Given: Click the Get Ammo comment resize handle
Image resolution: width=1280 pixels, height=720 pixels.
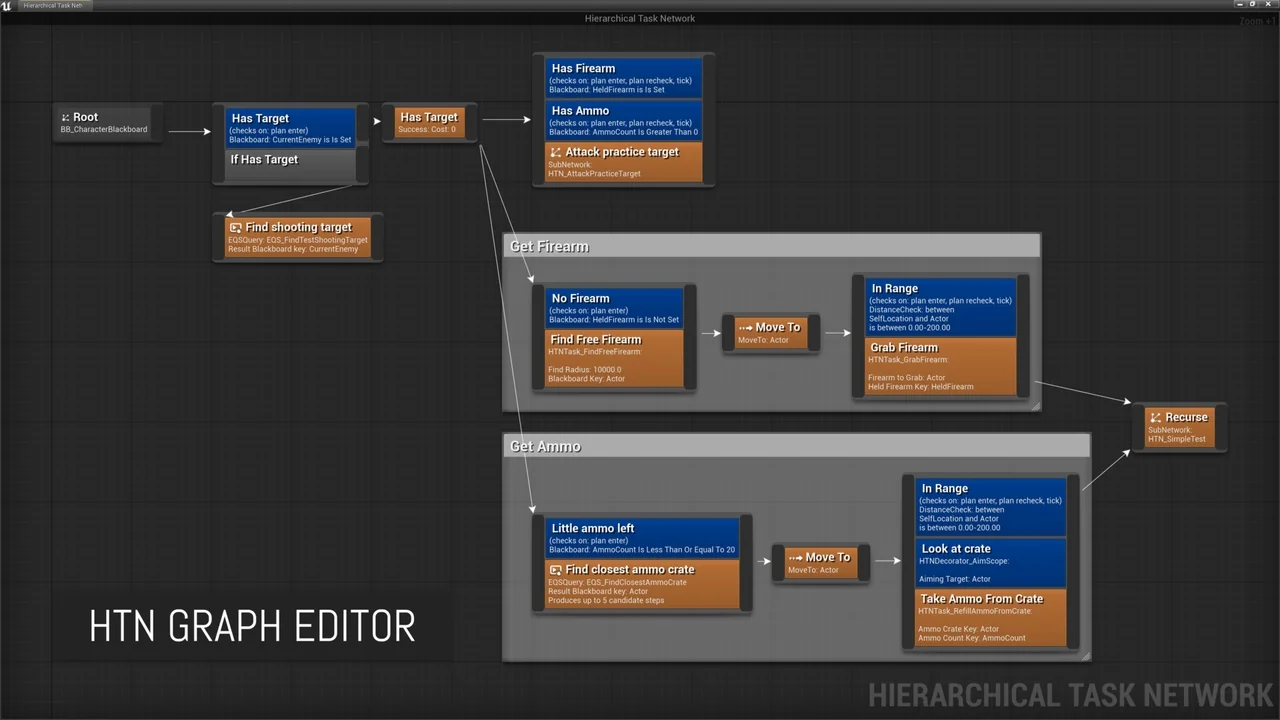Looking at the screenshot, I should tap(1085, 656).
